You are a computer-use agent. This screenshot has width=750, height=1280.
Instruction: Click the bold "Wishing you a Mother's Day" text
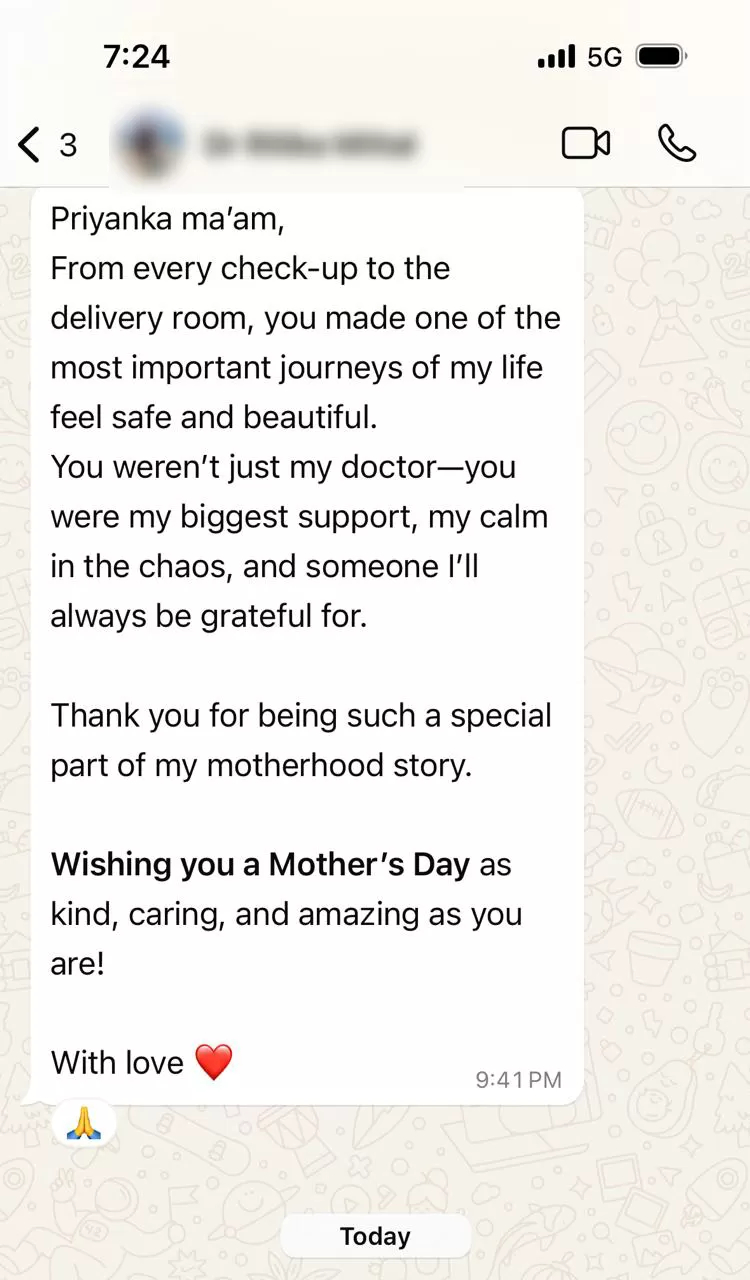click(260, 865)
